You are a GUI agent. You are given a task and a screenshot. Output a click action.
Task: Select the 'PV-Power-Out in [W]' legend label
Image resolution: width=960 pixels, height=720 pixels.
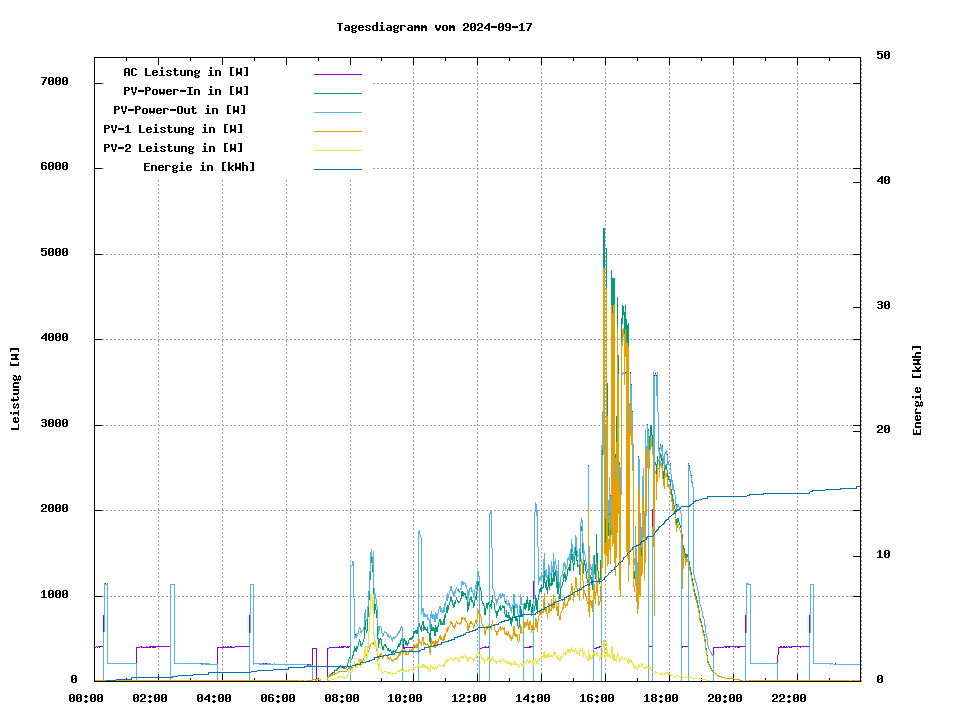coord(180,110)
